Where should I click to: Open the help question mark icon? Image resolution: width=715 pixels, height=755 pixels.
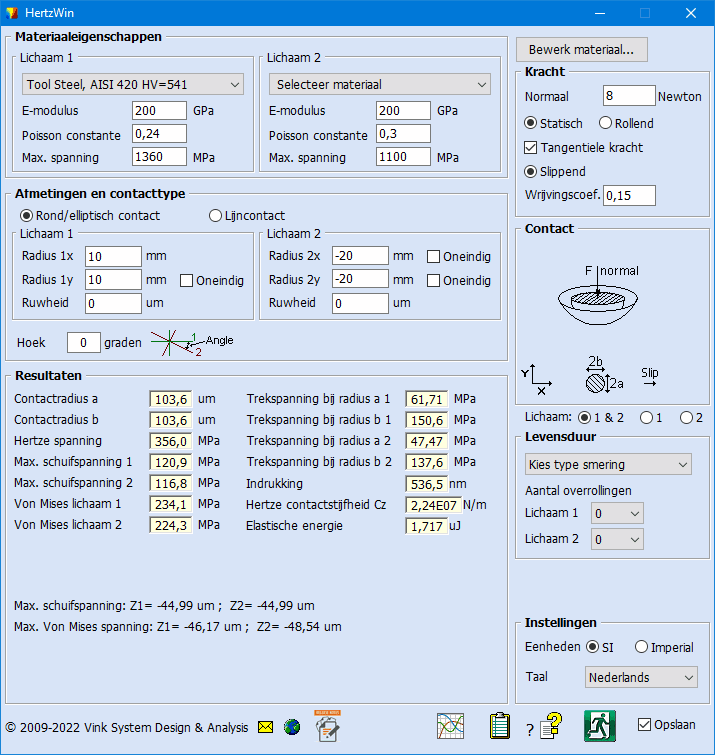551,726
